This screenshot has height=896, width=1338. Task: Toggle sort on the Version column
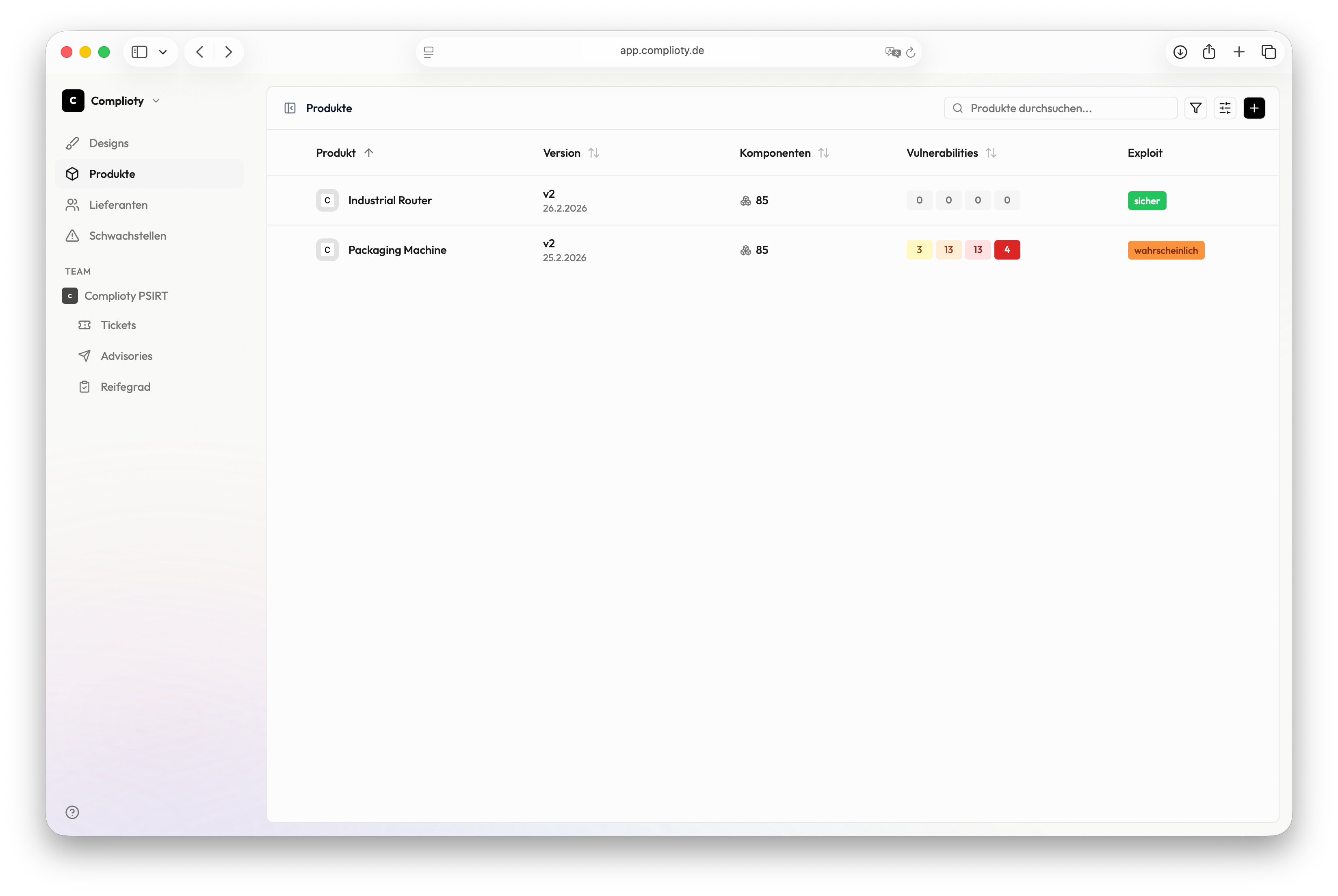(593, 153)
